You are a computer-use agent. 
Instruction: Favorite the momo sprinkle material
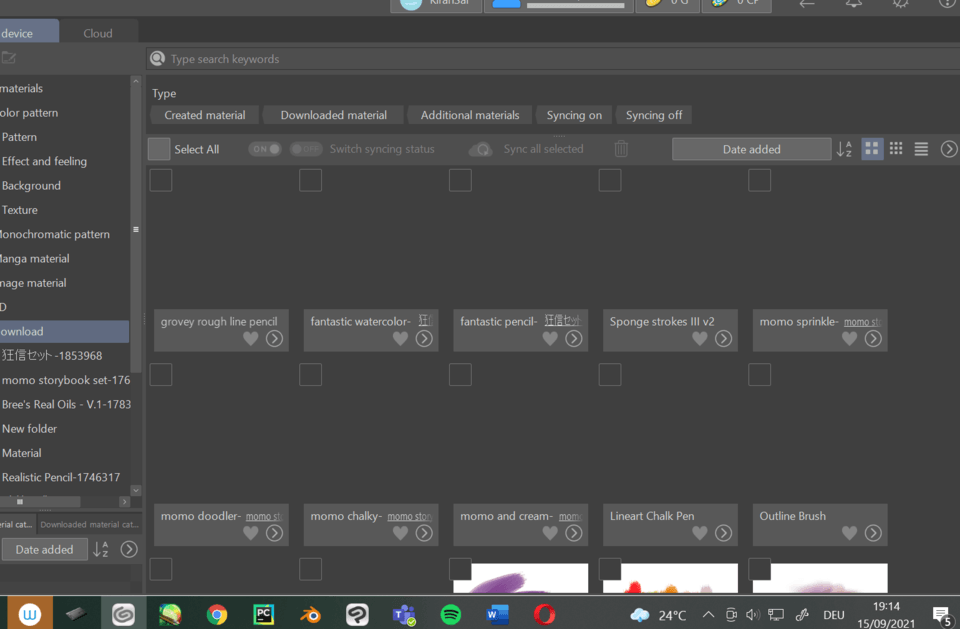[849, 339]
